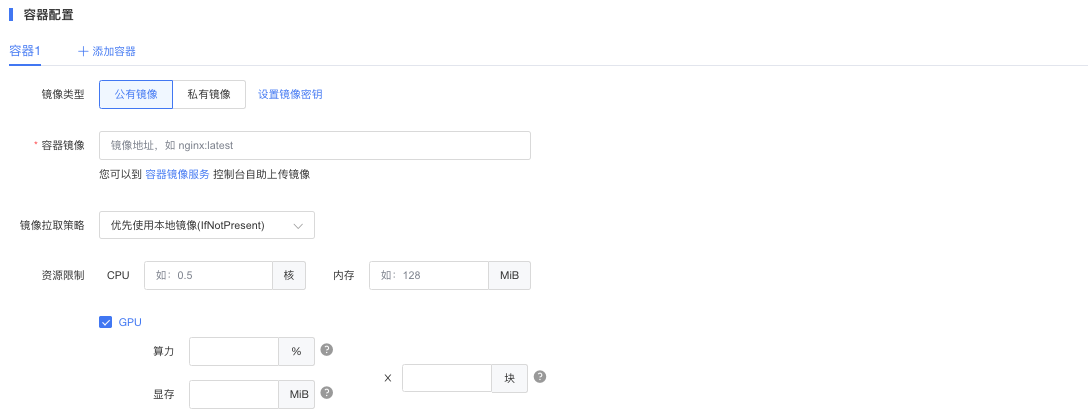Select the 私有镜像 image type
Viewport: 1088px width, 418px height.
click(209, 94)
